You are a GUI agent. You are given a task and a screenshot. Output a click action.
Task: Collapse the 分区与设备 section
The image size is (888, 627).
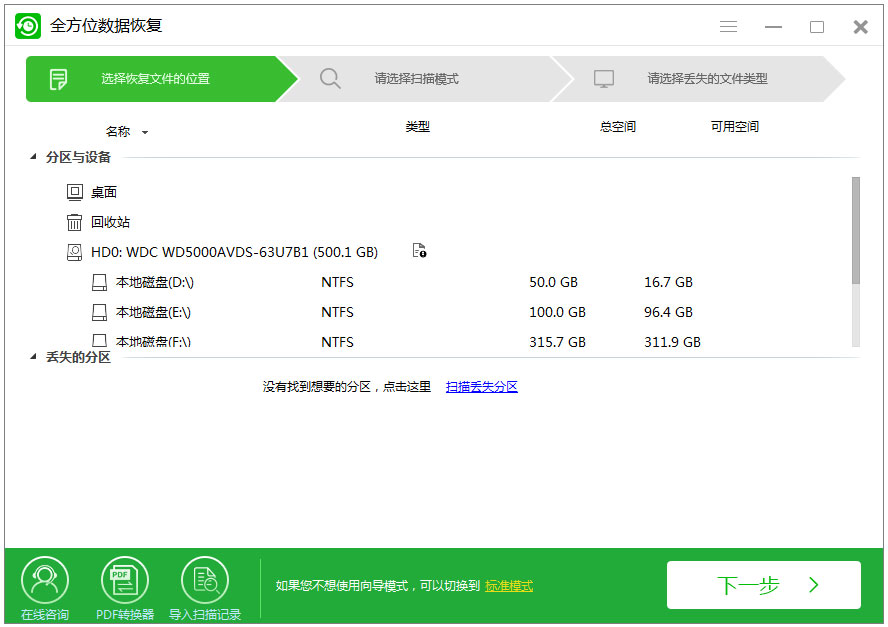pos(32,157)
